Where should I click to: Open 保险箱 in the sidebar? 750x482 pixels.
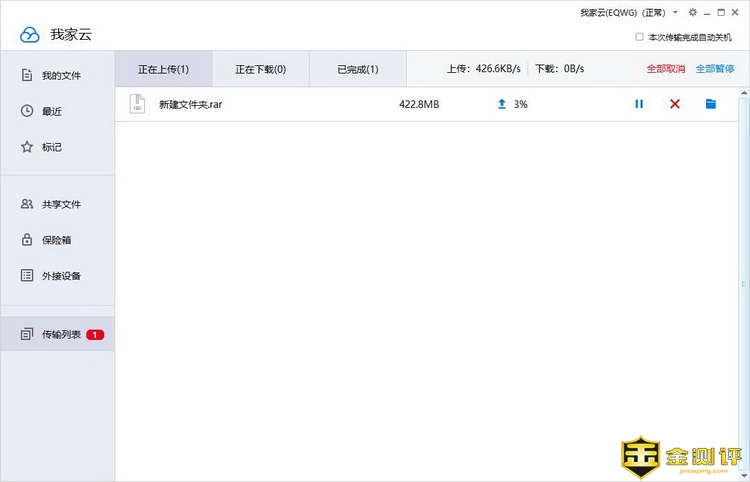point(56,240)
